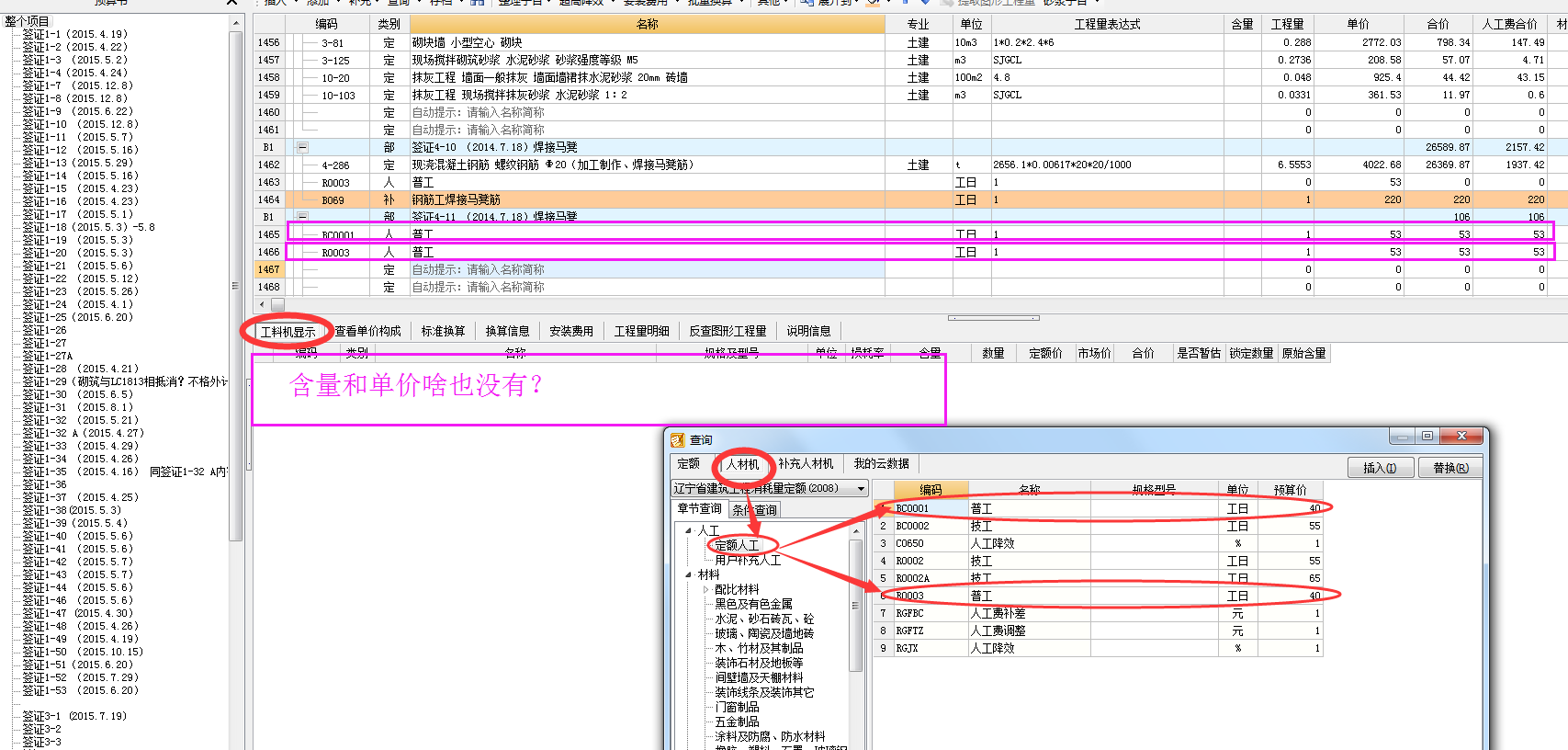1568x750 pixels.
Task: Click the 插入(I) button
Action: click(x=1380, y=468)
